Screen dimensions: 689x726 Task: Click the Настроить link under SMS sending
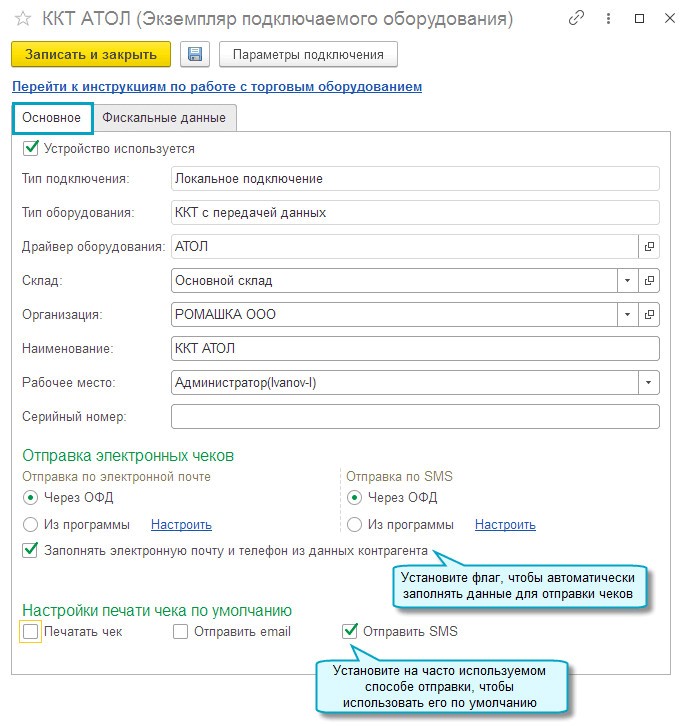pos(505,524)
